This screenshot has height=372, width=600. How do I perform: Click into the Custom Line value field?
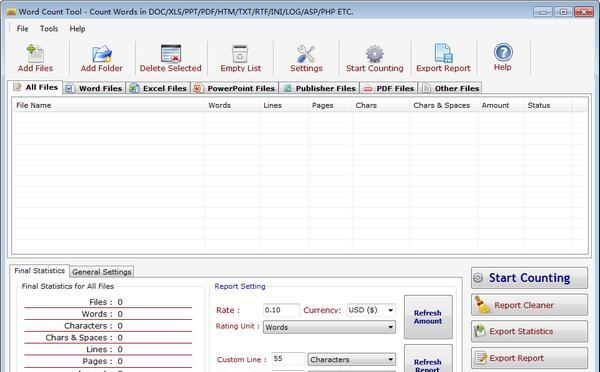288,359
